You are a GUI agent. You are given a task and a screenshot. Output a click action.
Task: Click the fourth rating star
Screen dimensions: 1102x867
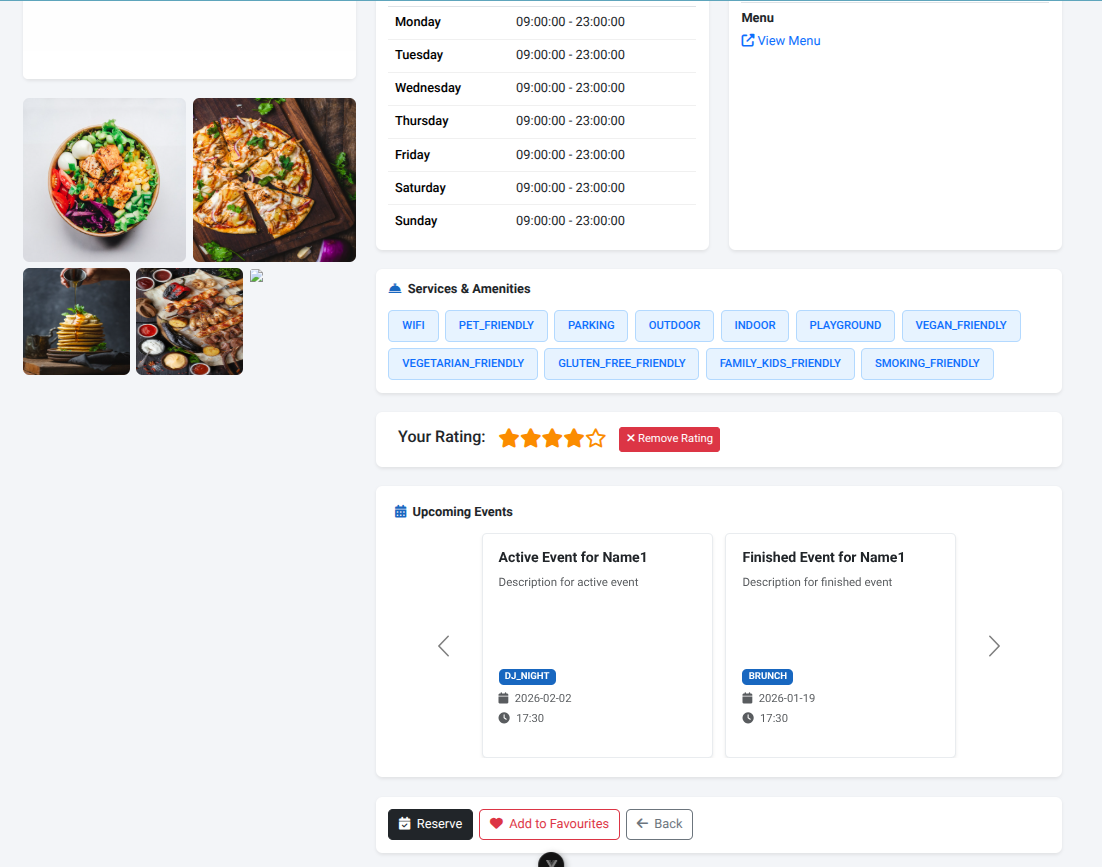(x=574, y=438)
